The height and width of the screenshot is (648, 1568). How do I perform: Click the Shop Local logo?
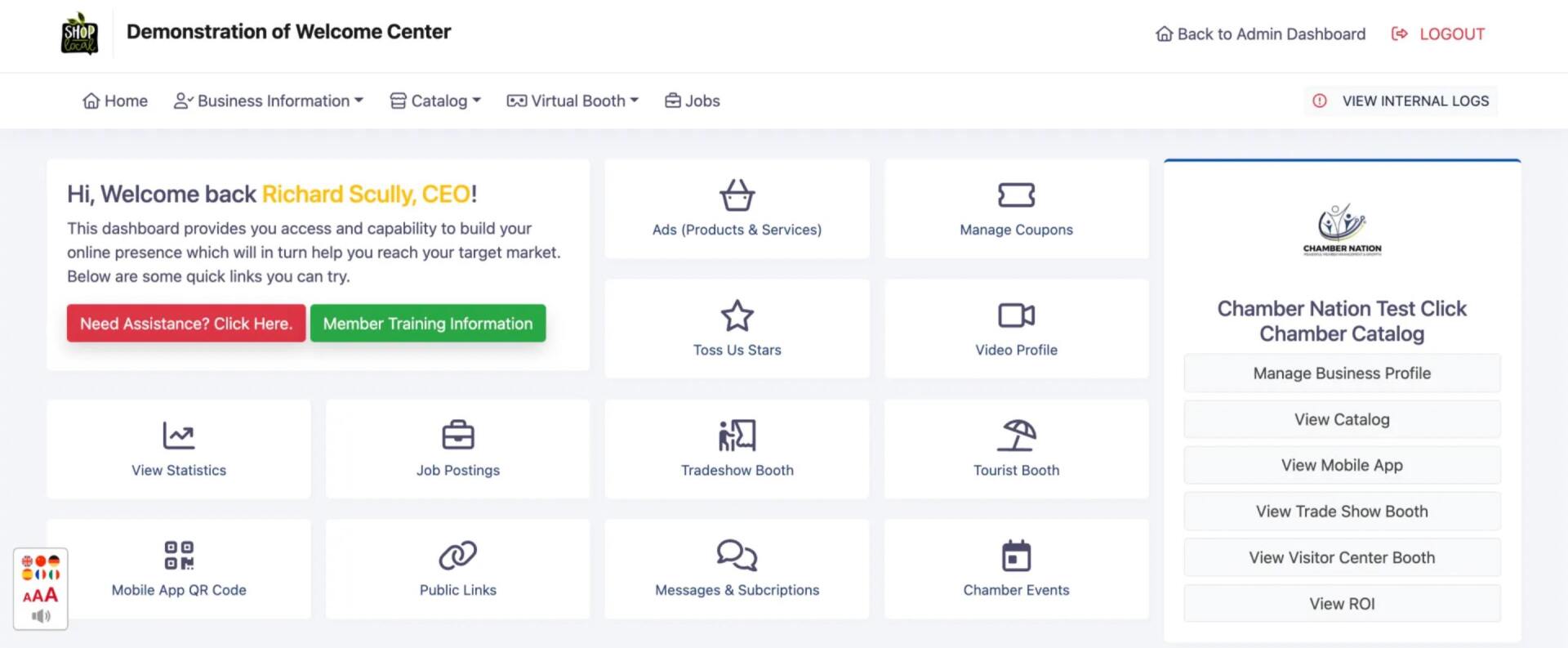click(x=79, y=34)
